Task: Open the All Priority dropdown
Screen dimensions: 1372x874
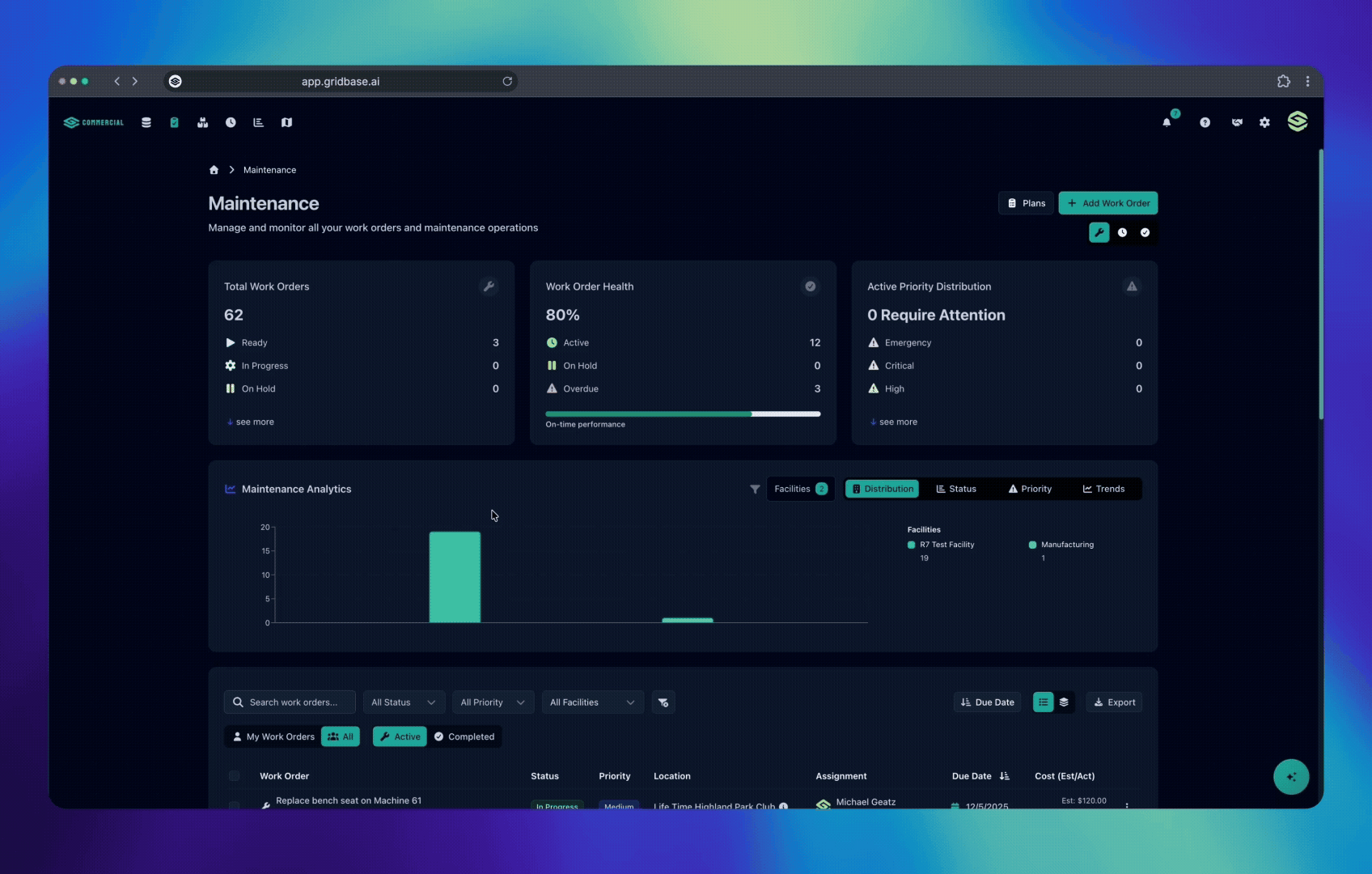Action: click(492, 702)
